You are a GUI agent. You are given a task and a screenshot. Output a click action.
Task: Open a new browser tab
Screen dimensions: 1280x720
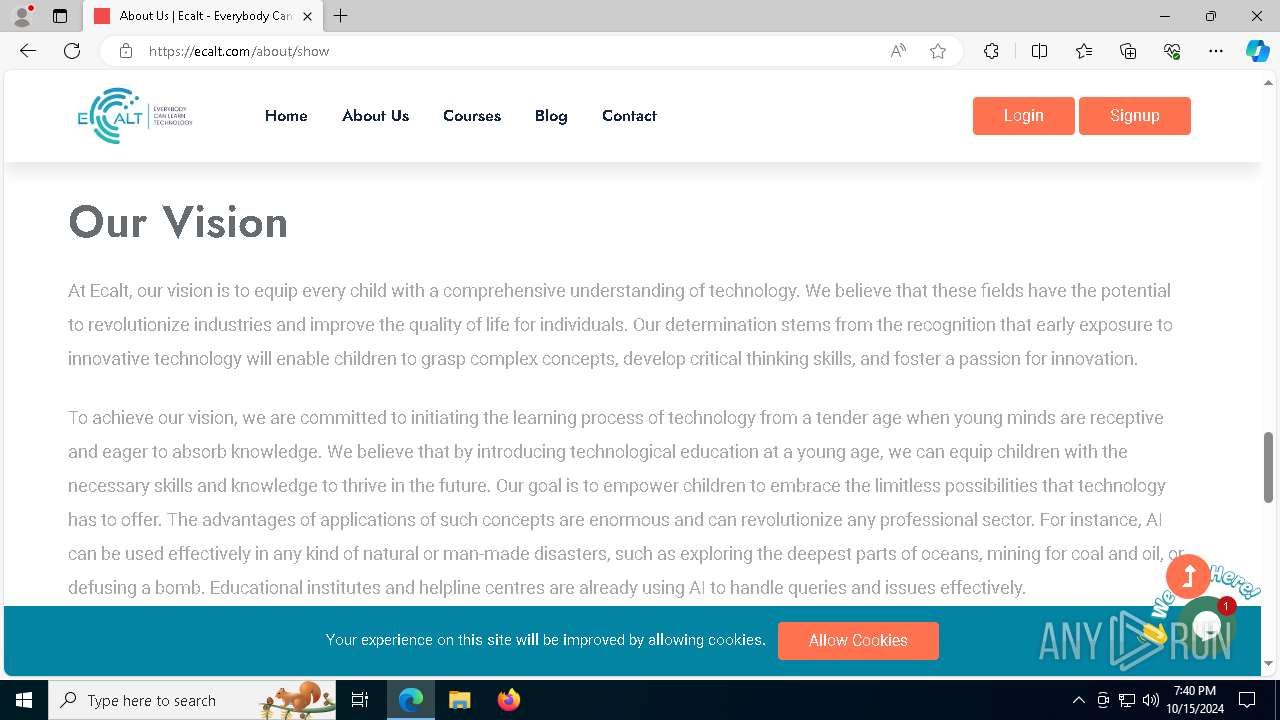pos(341,16)
